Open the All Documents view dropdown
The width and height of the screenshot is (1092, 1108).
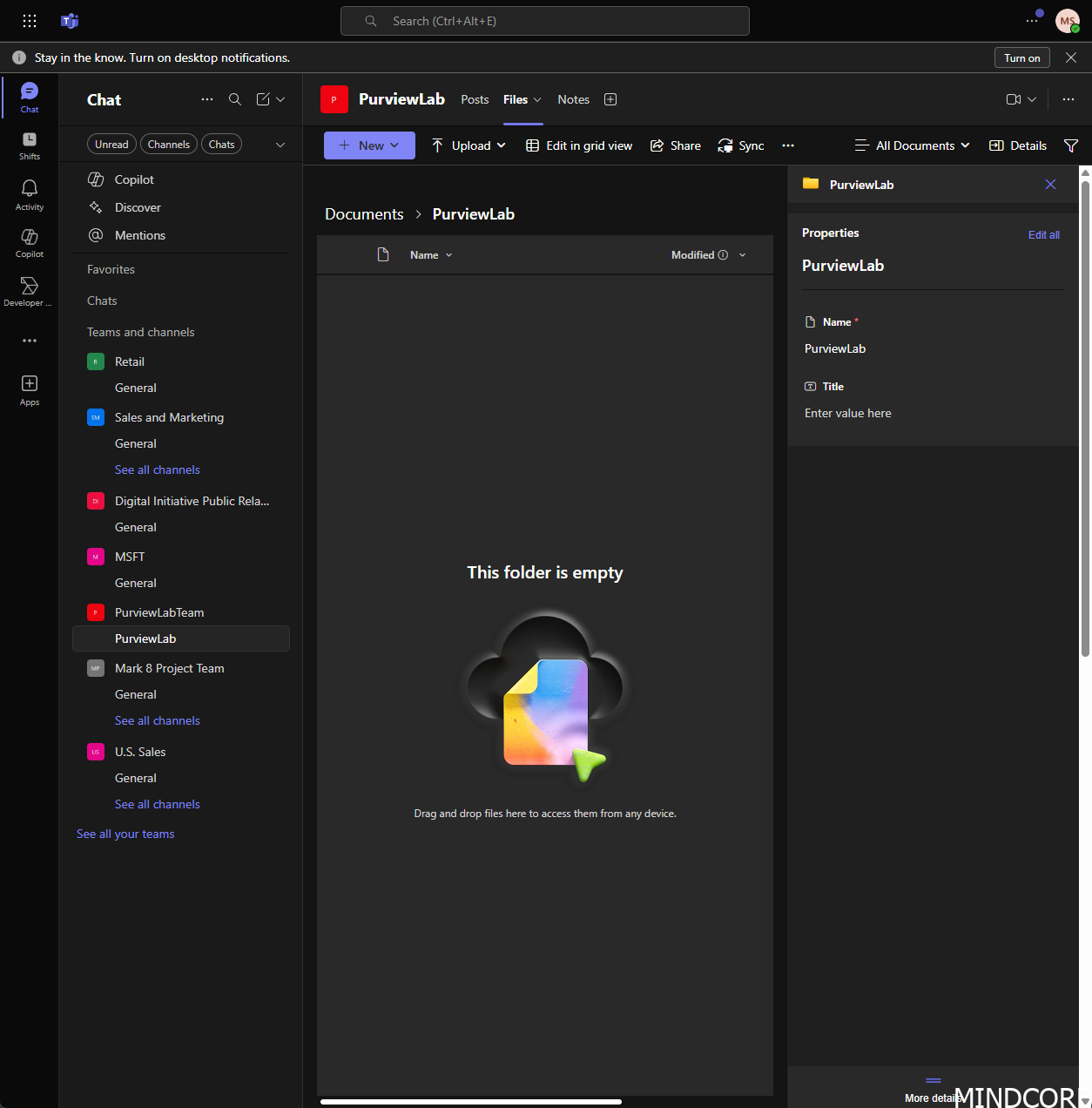(912, 145)
